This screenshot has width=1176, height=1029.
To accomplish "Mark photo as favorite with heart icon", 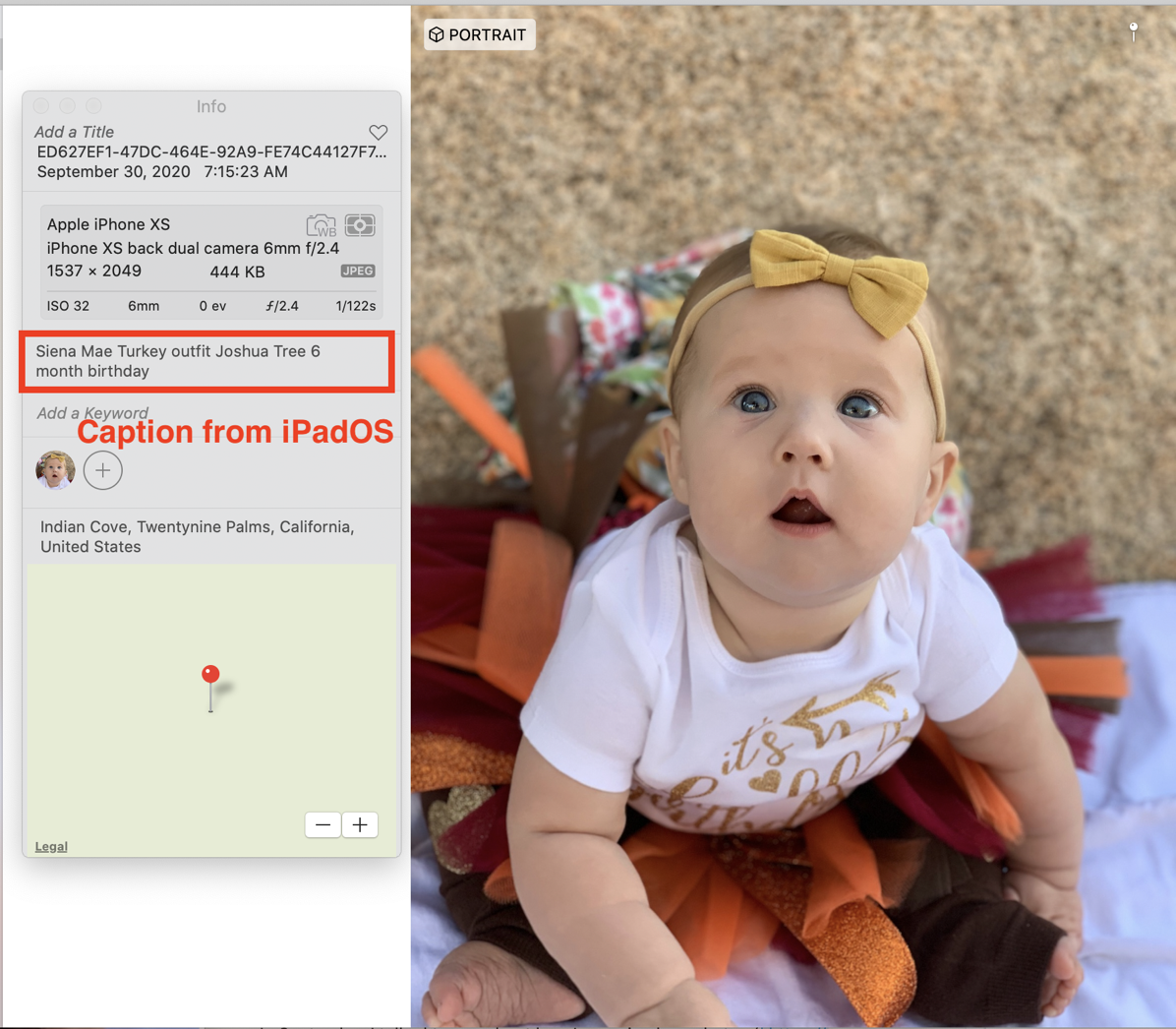I will tap(378, 132).
